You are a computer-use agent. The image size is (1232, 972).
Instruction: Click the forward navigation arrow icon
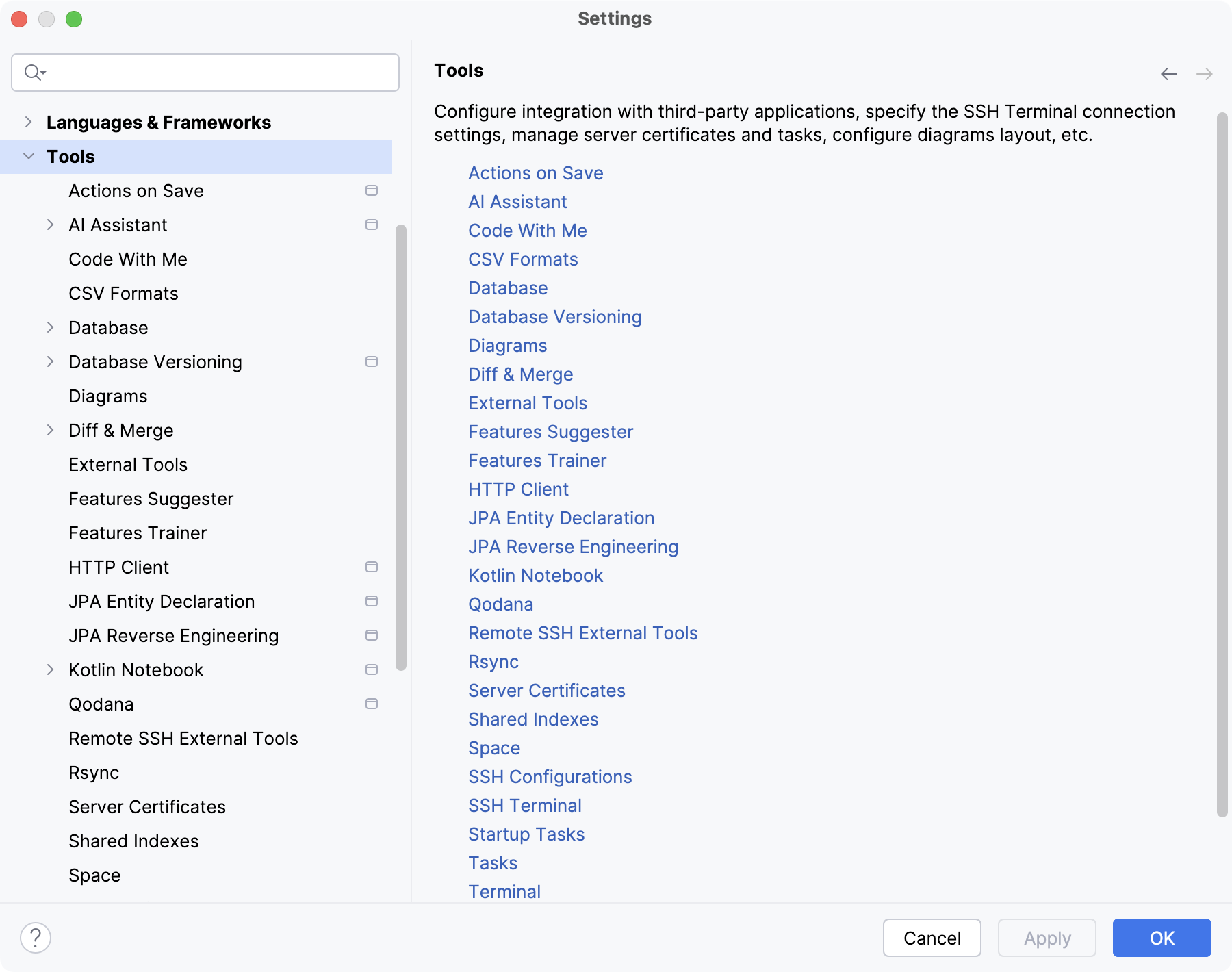1204,74
